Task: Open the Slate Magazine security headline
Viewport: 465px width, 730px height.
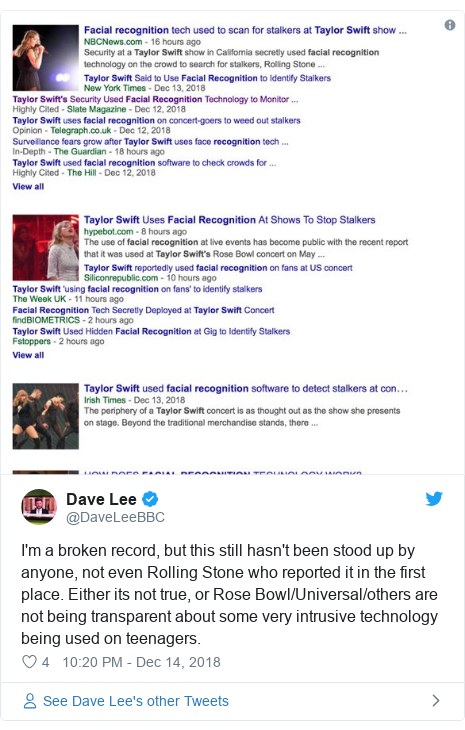Action: pyautogui.click(x=155, y=99)
